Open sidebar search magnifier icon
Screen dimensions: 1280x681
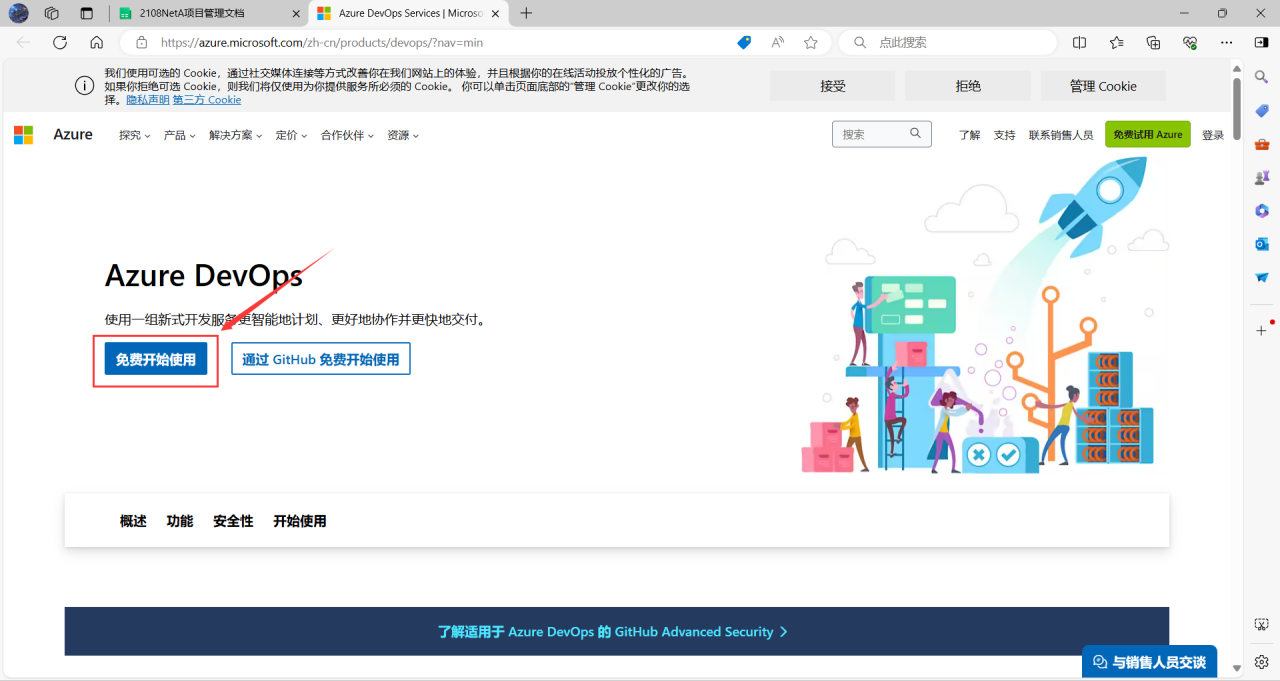tap(1262, 76)
